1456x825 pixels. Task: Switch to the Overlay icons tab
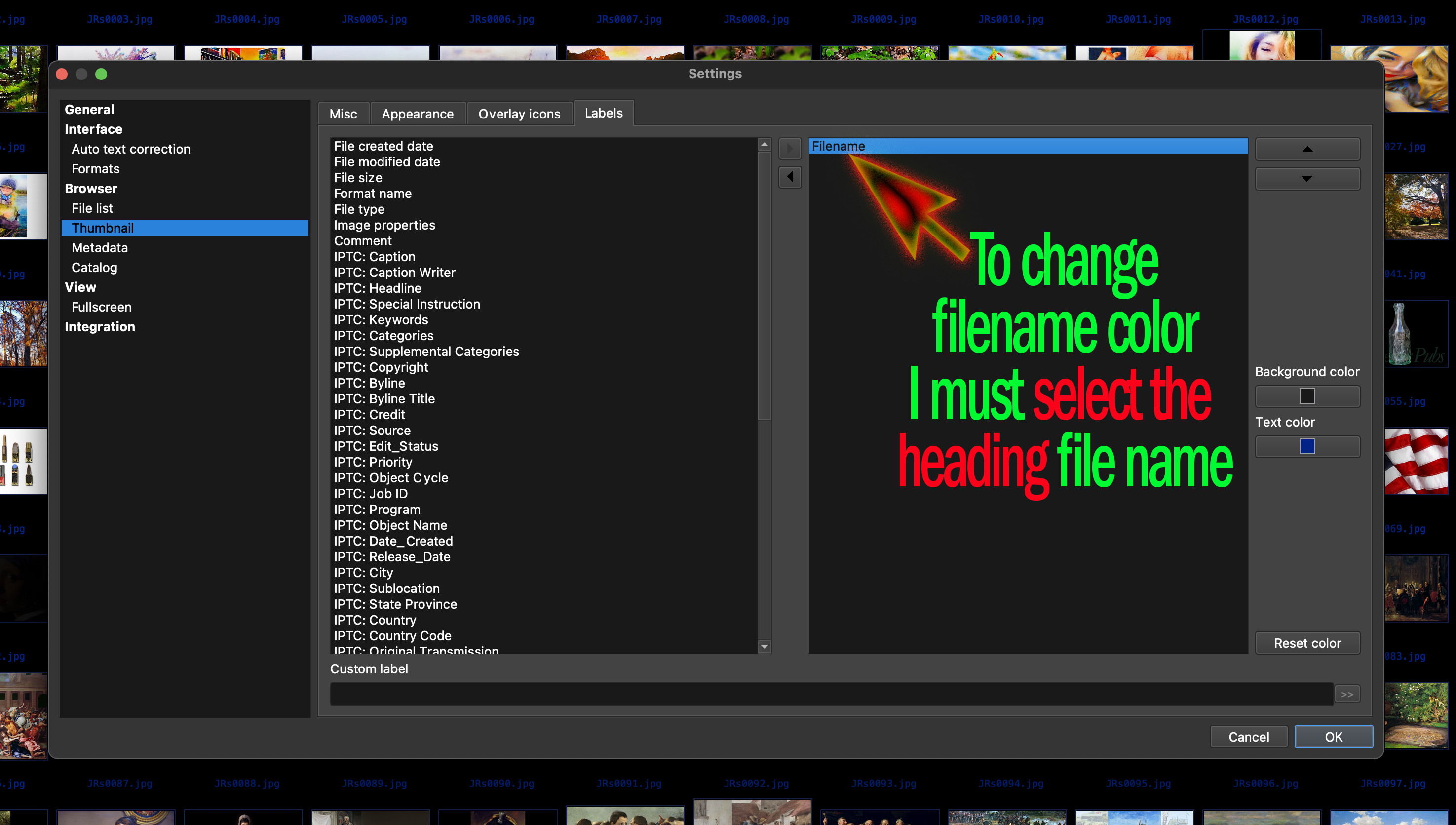(x=519, y=114)
